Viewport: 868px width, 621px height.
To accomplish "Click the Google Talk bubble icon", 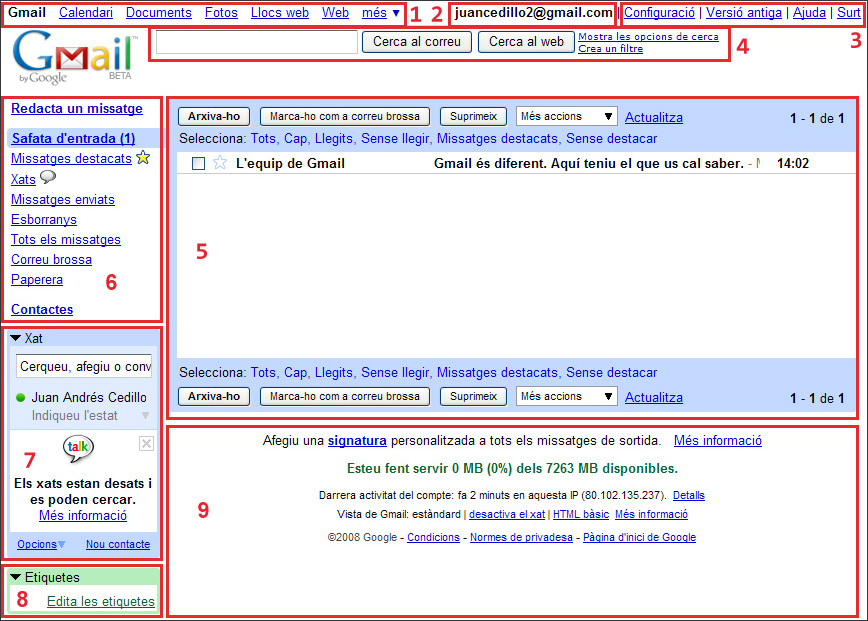I will coord(79,450).
